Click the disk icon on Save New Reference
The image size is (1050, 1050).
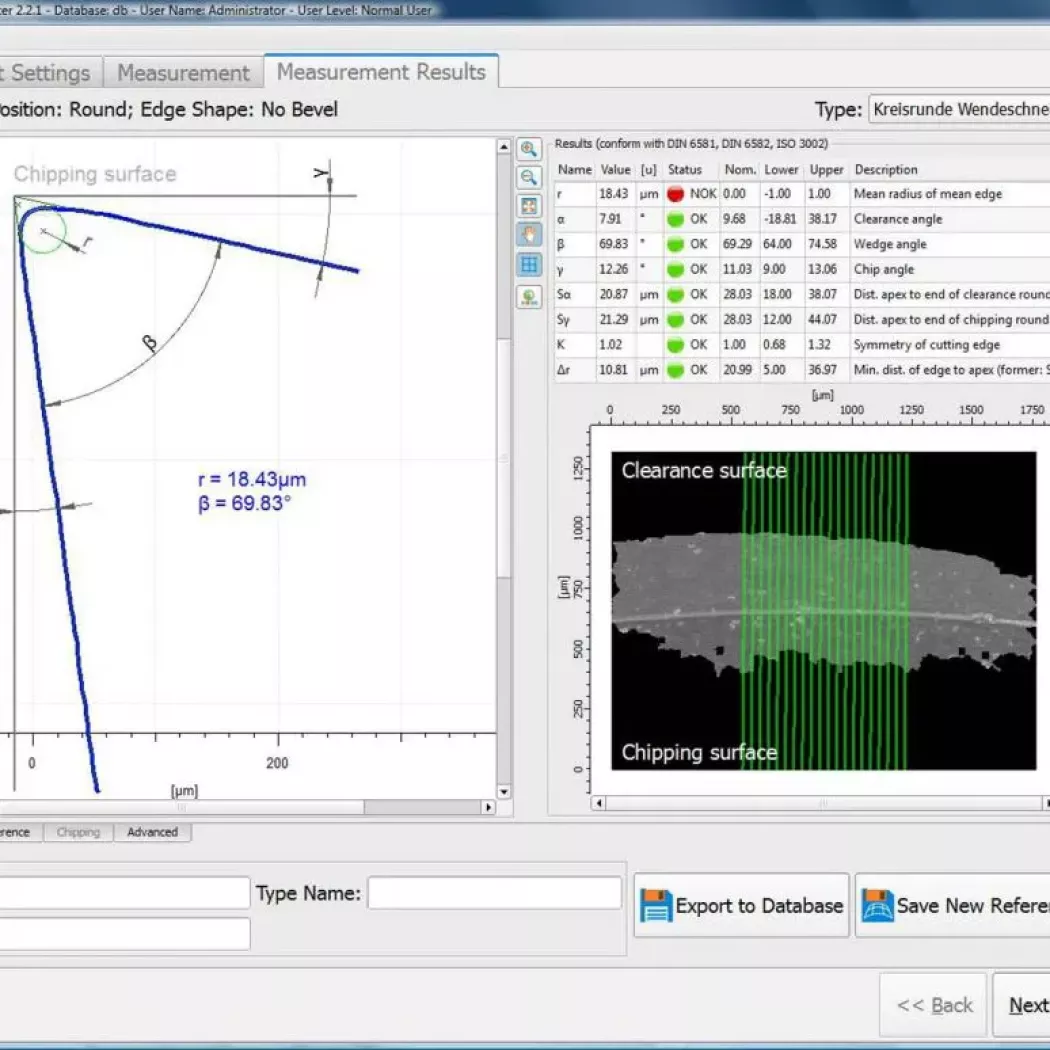point(877,906)
